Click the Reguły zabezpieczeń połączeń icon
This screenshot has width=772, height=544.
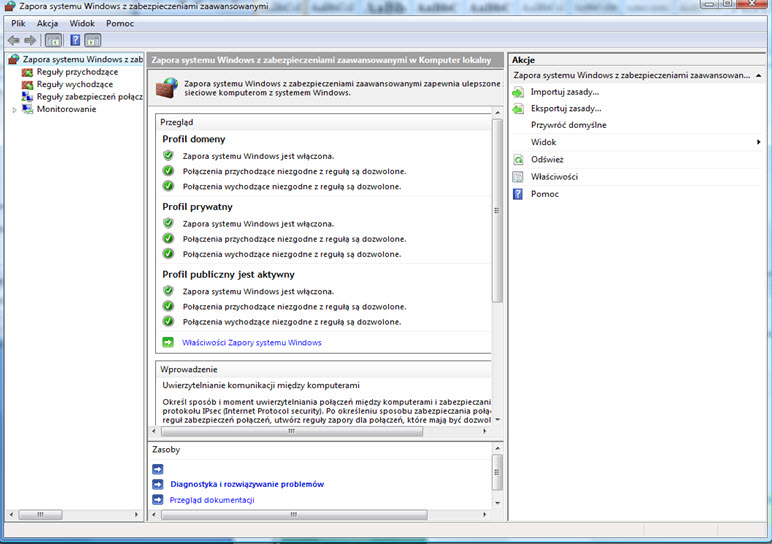[x=27, y=96]
